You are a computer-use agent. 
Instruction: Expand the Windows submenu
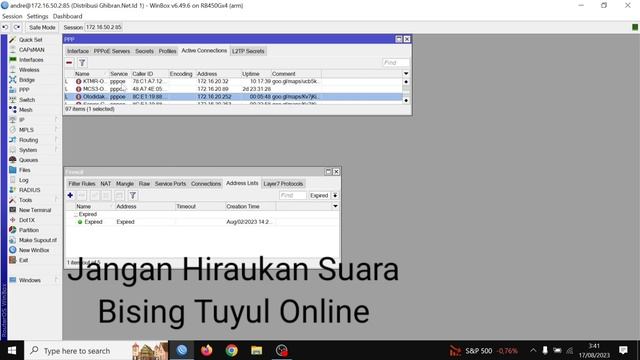[29, 280]
